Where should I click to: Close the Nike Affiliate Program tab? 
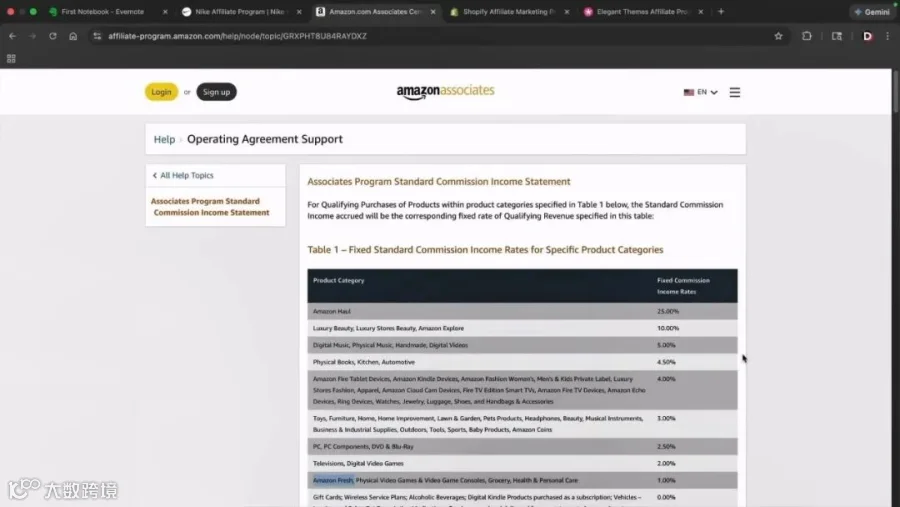click(x=299, y=11)
